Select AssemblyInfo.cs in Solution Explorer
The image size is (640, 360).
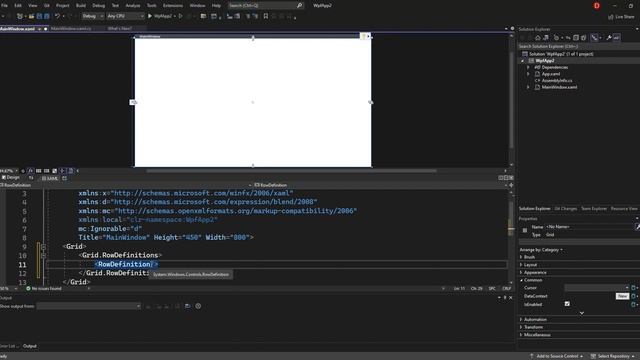tap(557, 80)
